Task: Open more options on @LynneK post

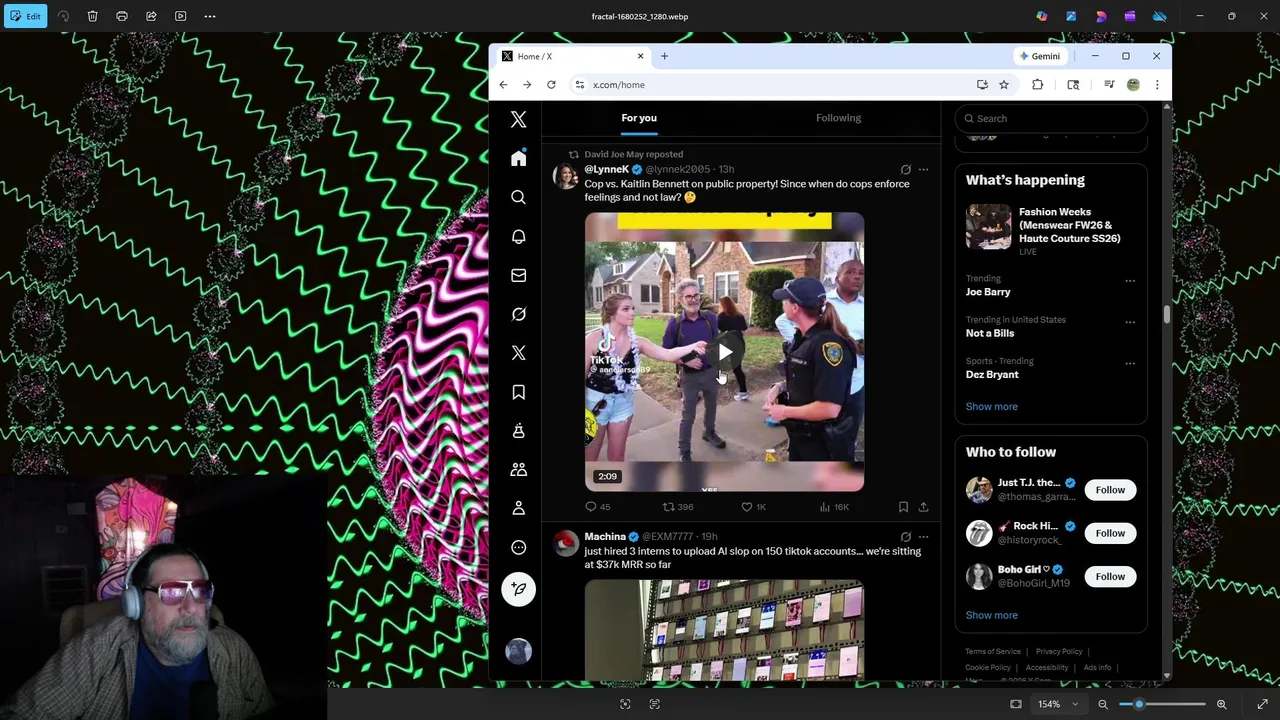Action: pos(923,170)
